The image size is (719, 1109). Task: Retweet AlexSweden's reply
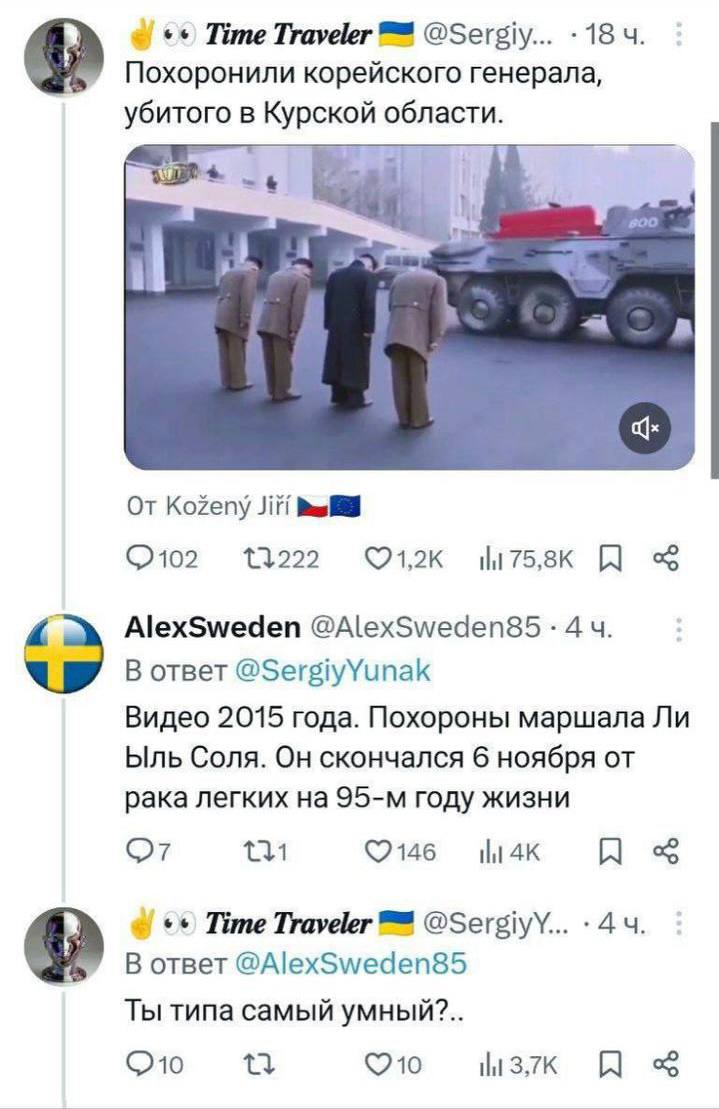click(x=265, y=852)
